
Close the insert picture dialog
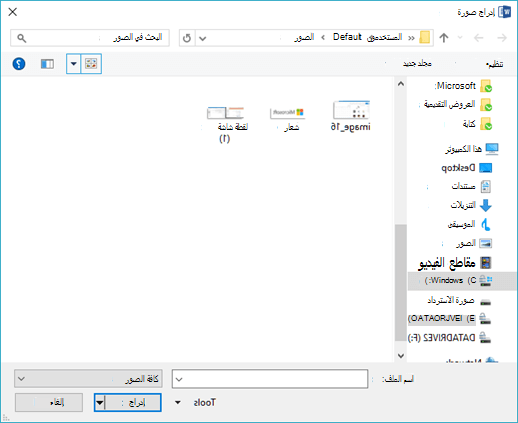click(13, 12)
